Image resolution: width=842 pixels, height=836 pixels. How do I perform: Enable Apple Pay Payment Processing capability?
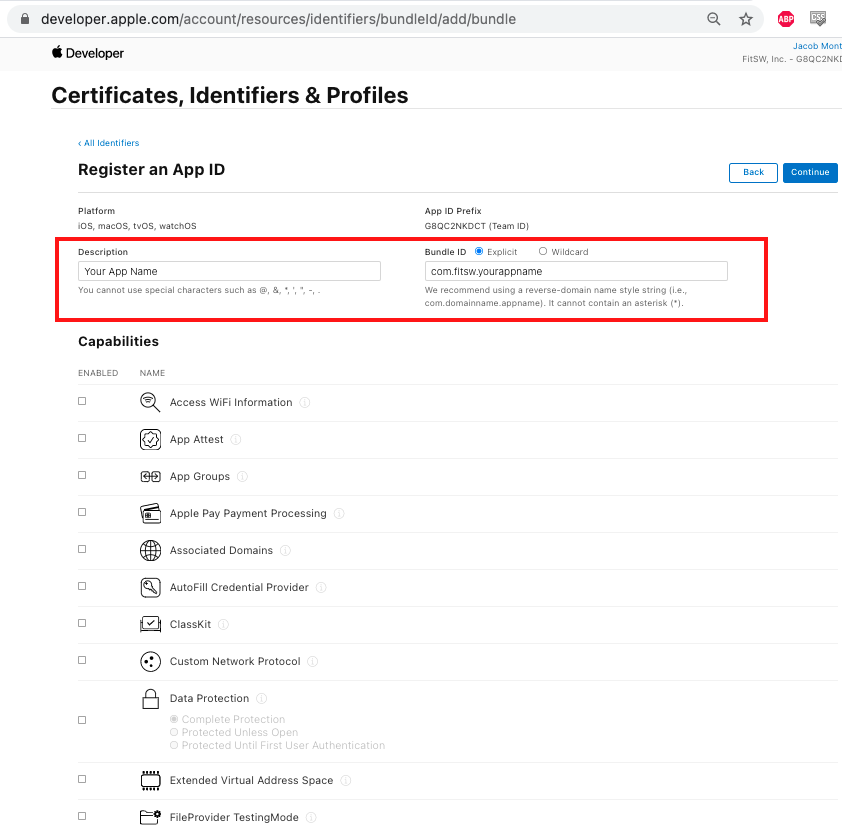click(82, 512)
